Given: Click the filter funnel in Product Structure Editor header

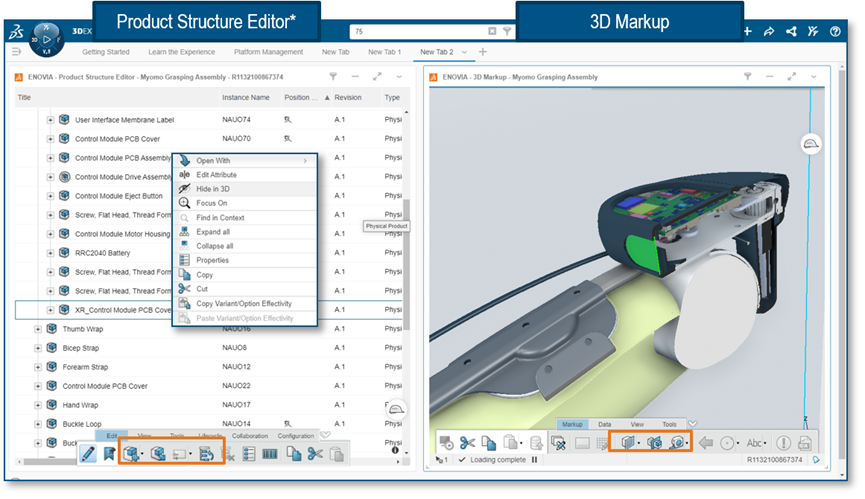Looking at the screenshot, I should point(333,77).
